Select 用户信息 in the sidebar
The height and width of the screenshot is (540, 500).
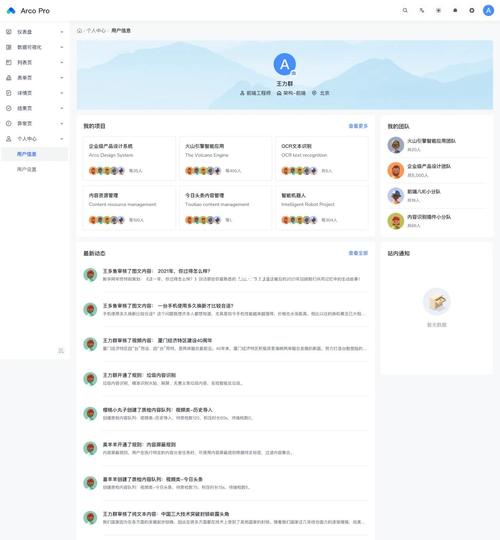coord(34,154)
